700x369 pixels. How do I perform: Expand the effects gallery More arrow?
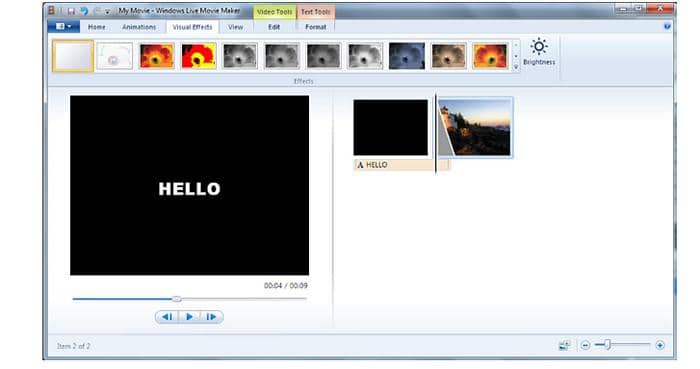click(x=516, y=67)
